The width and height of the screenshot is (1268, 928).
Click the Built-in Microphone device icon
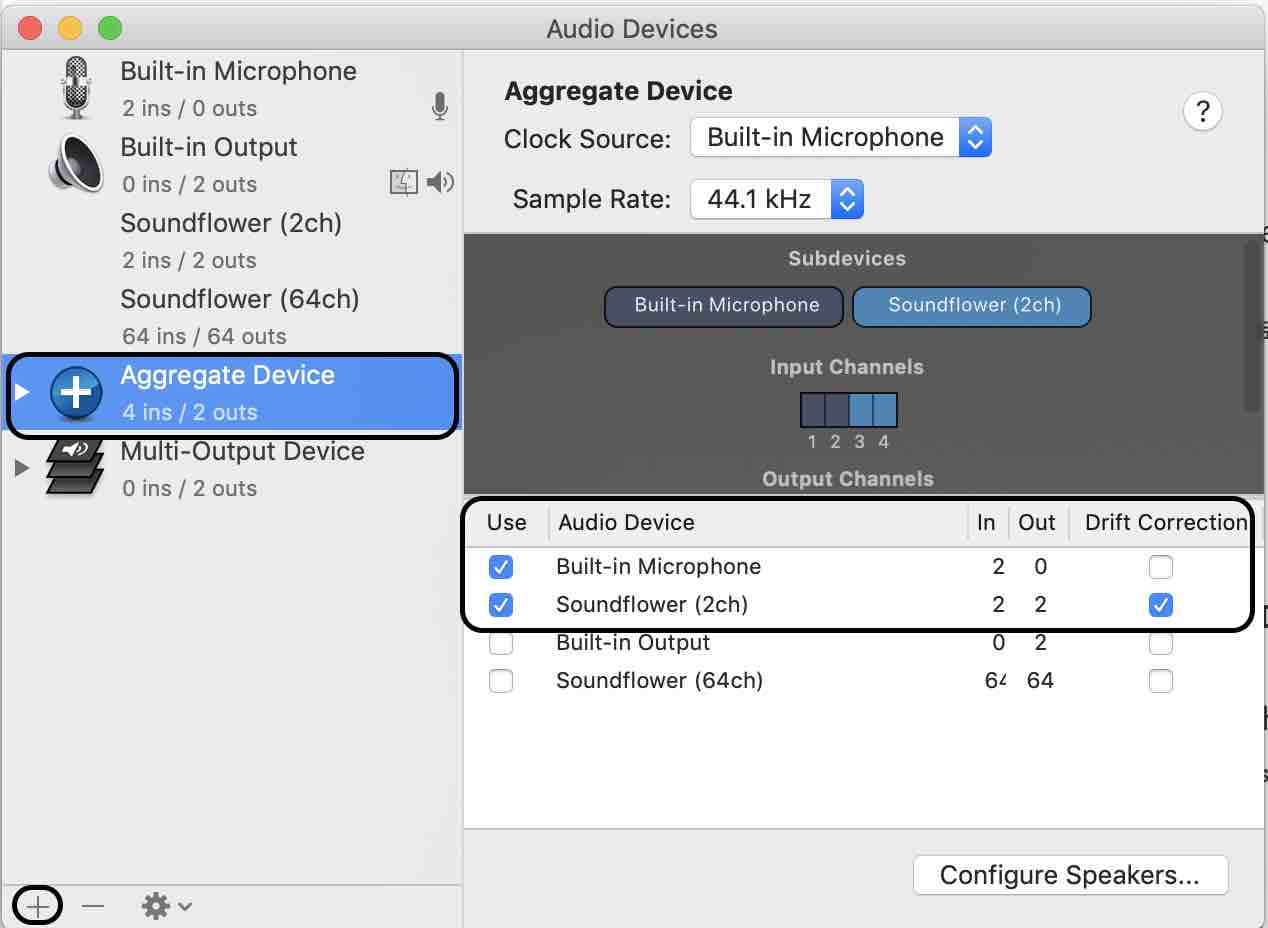click(x=76, y=88)
